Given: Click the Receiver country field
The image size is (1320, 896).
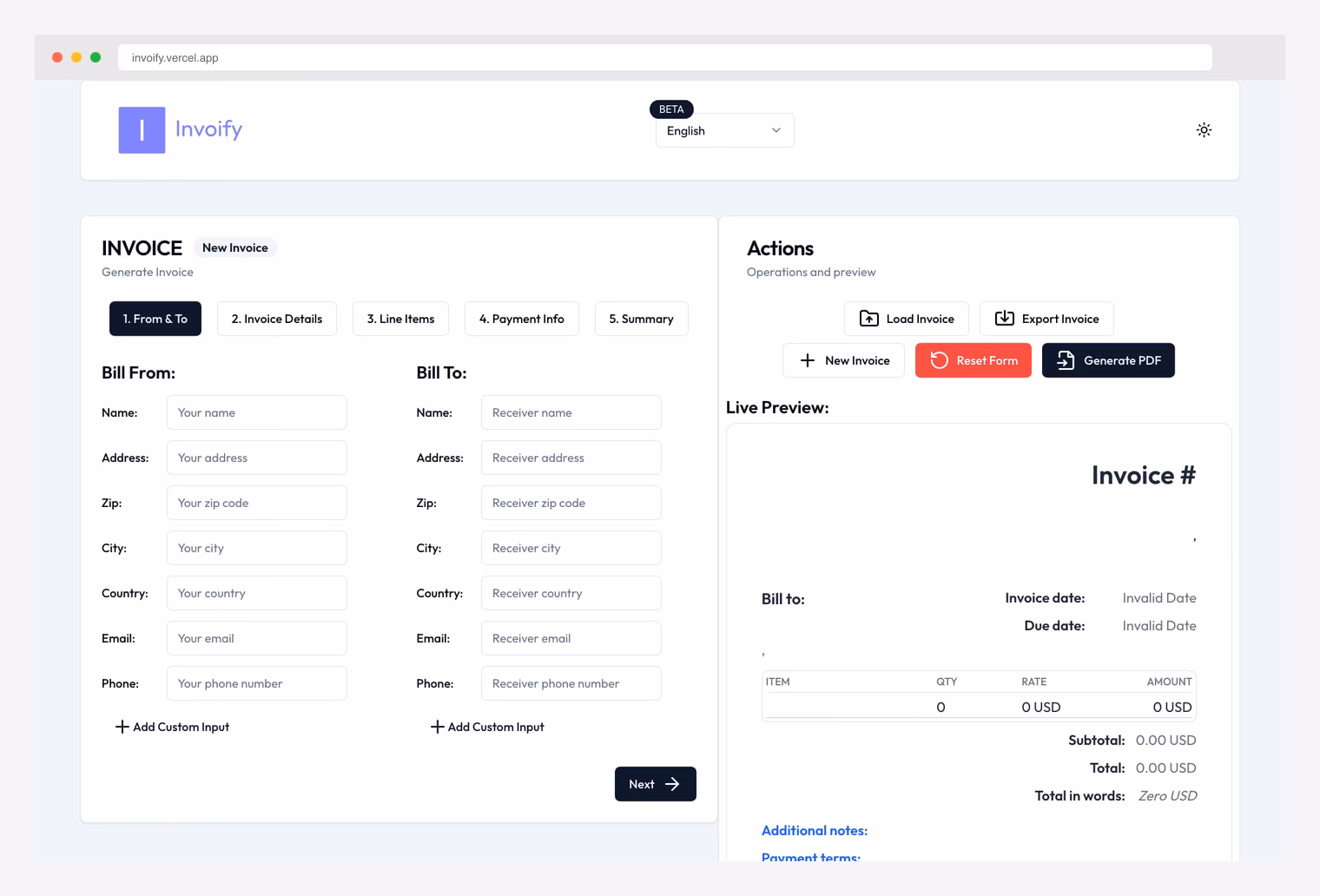Looking at the screenshot, I should [571, 593].
